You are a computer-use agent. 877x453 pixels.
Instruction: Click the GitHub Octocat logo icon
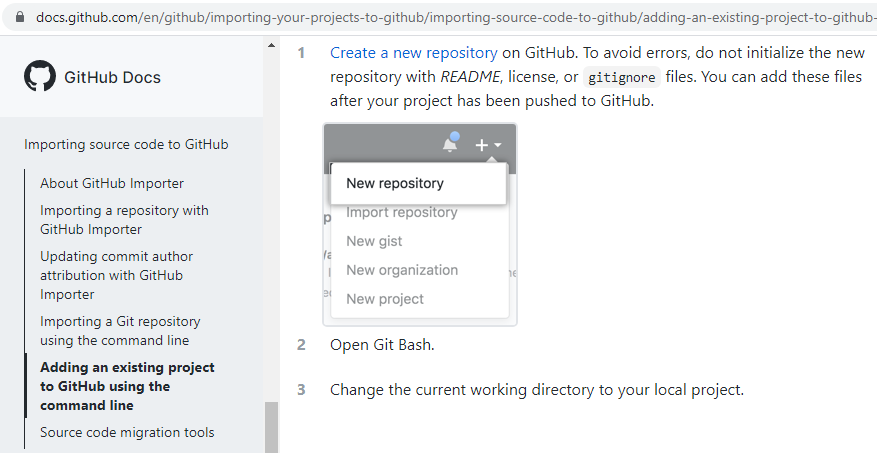(x=40, y=77)
